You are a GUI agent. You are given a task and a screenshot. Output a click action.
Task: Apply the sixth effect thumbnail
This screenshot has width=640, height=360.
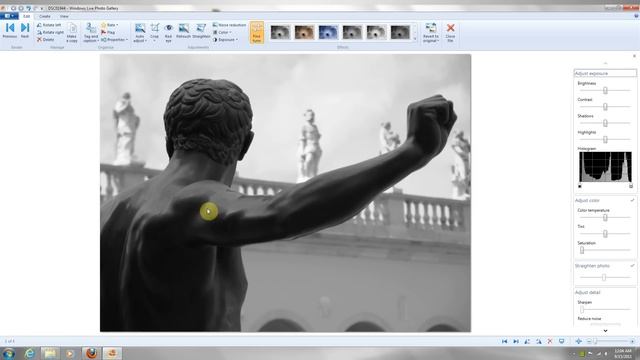400,32
